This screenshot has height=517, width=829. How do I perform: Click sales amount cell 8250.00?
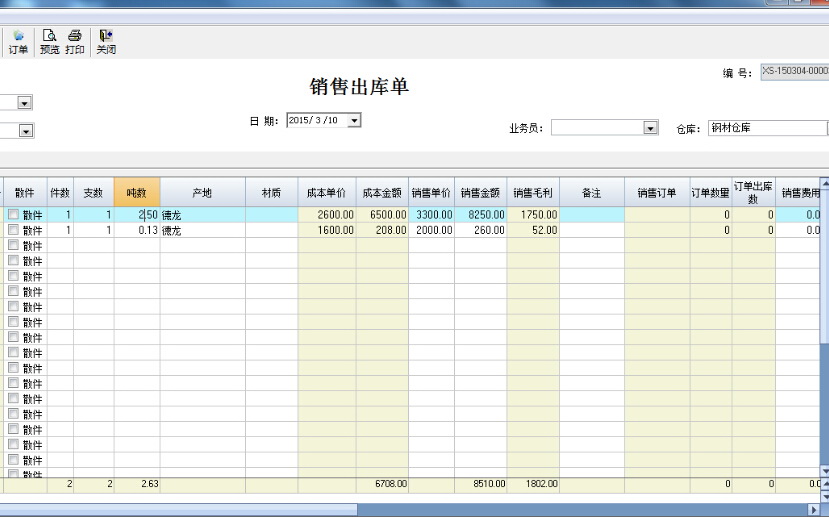(x=481, y=215)
